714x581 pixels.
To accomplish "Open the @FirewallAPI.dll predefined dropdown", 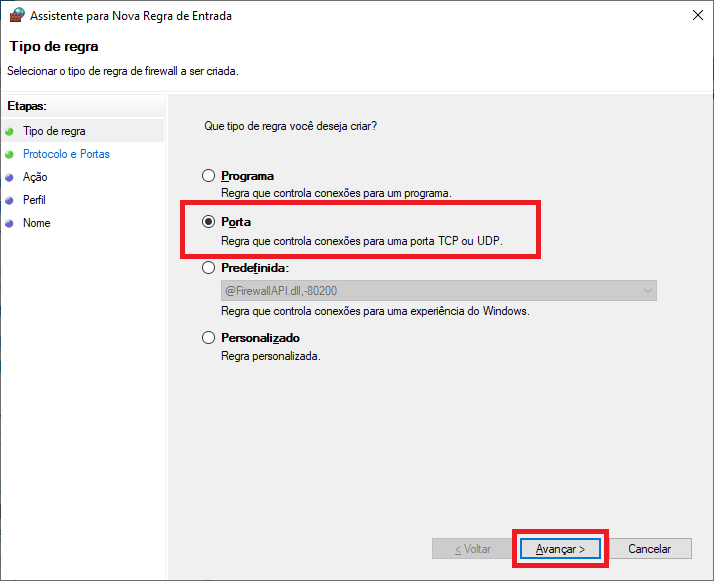I will tap(438, 291).
